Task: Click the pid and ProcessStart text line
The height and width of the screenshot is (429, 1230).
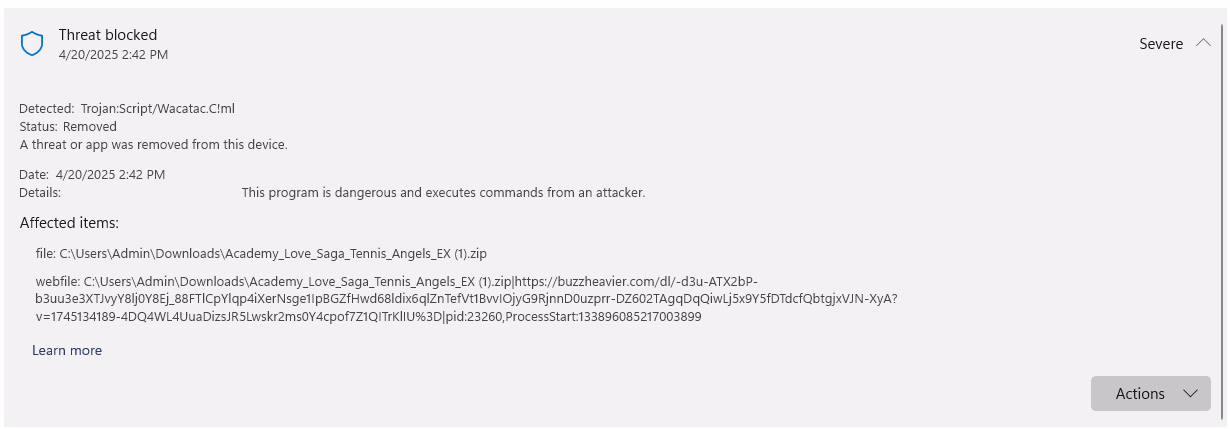Action: pyautogui.click(x=368, y=317)
